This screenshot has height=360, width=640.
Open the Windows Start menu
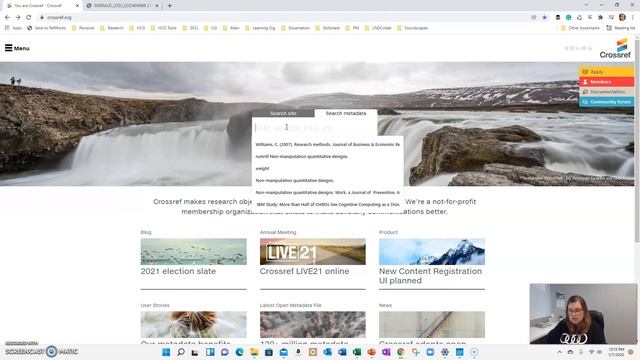click(166, 352)
